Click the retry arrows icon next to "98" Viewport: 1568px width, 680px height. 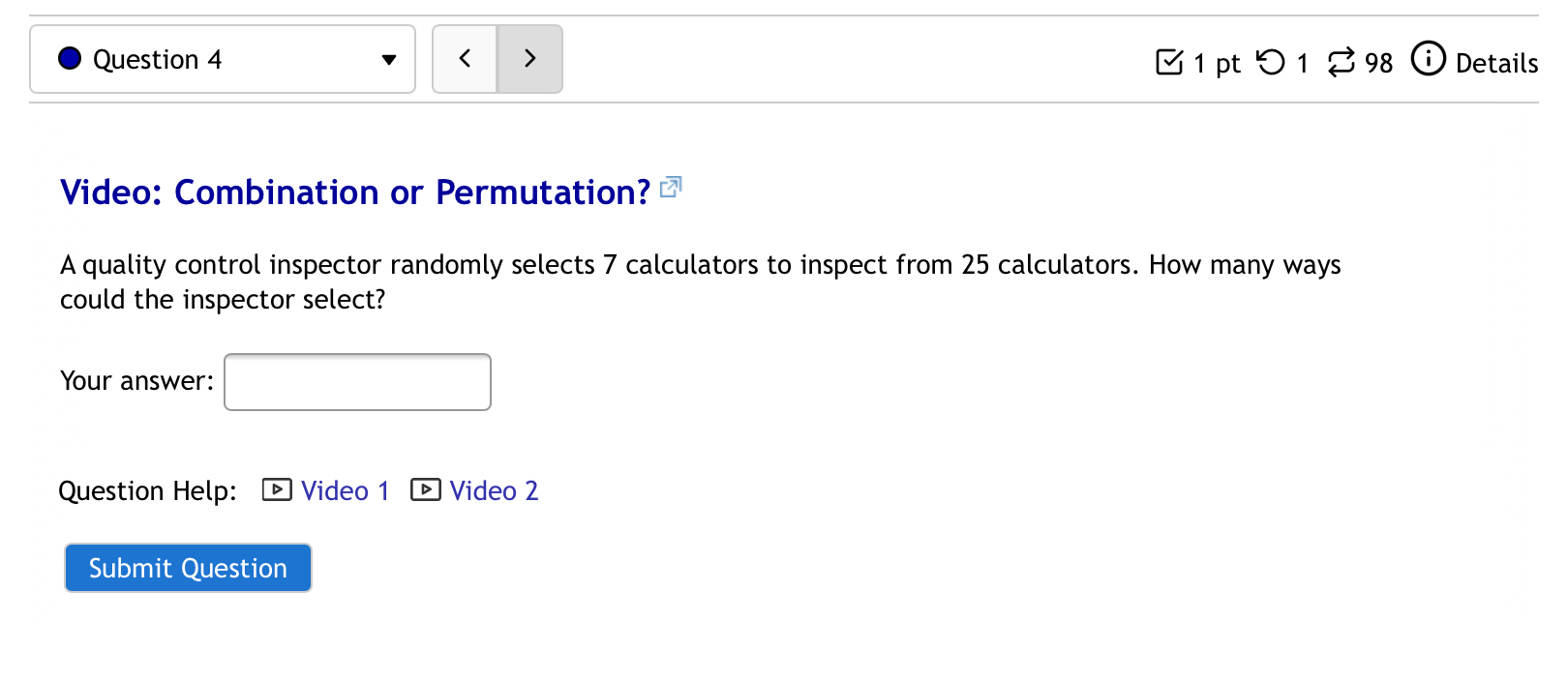coord(1342,62)
